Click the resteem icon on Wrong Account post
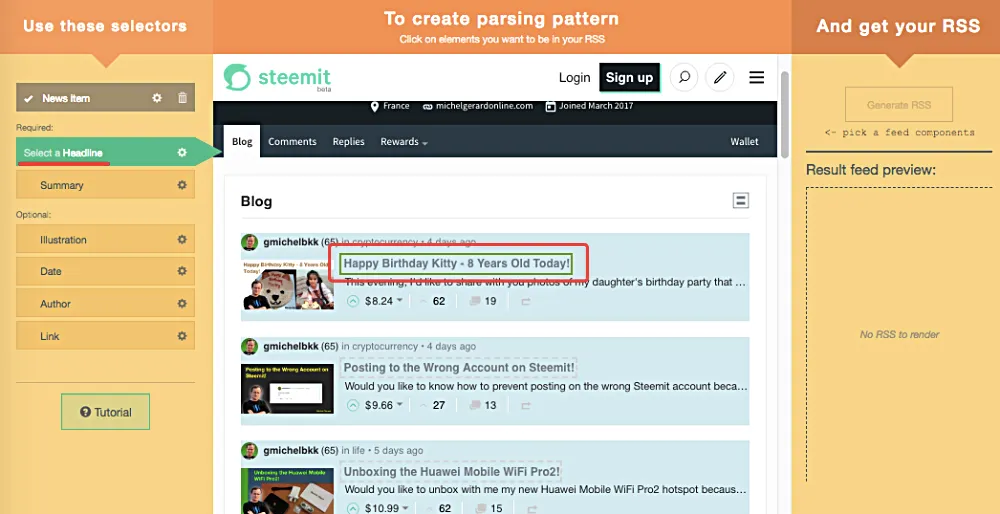1000x514 pixels. (526, 405)
